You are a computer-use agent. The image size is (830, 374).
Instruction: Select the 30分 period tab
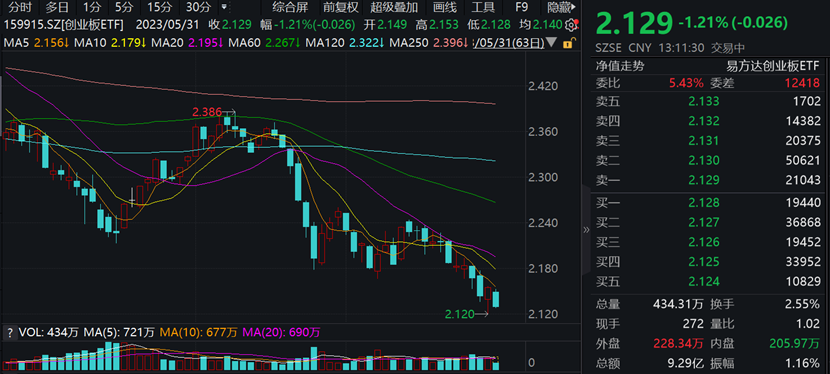(x=198, y=7)
